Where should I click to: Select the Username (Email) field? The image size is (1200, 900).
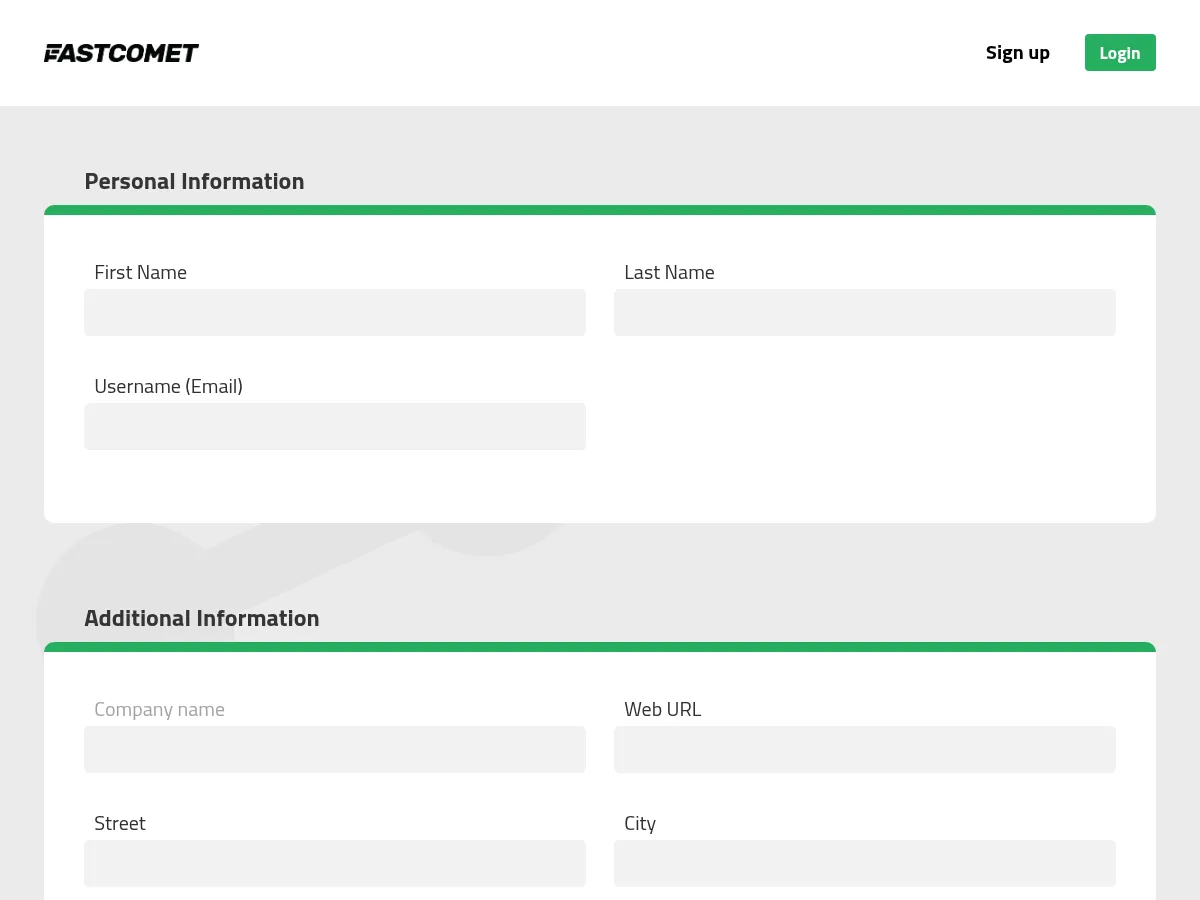coord(335,426)
